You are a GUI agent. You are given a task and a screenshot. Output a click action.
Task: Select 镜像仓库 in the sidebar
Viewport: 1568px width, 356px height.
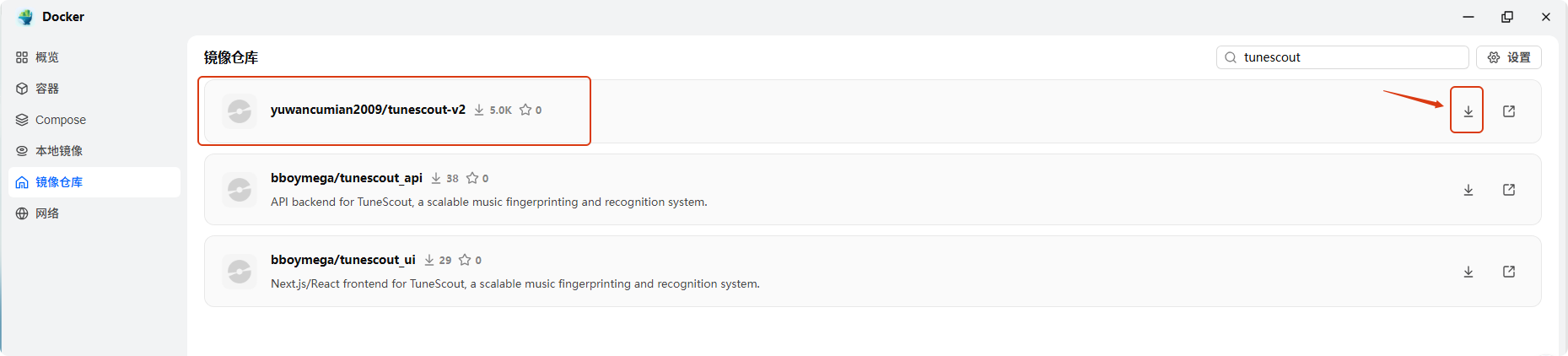click(58, 182)
